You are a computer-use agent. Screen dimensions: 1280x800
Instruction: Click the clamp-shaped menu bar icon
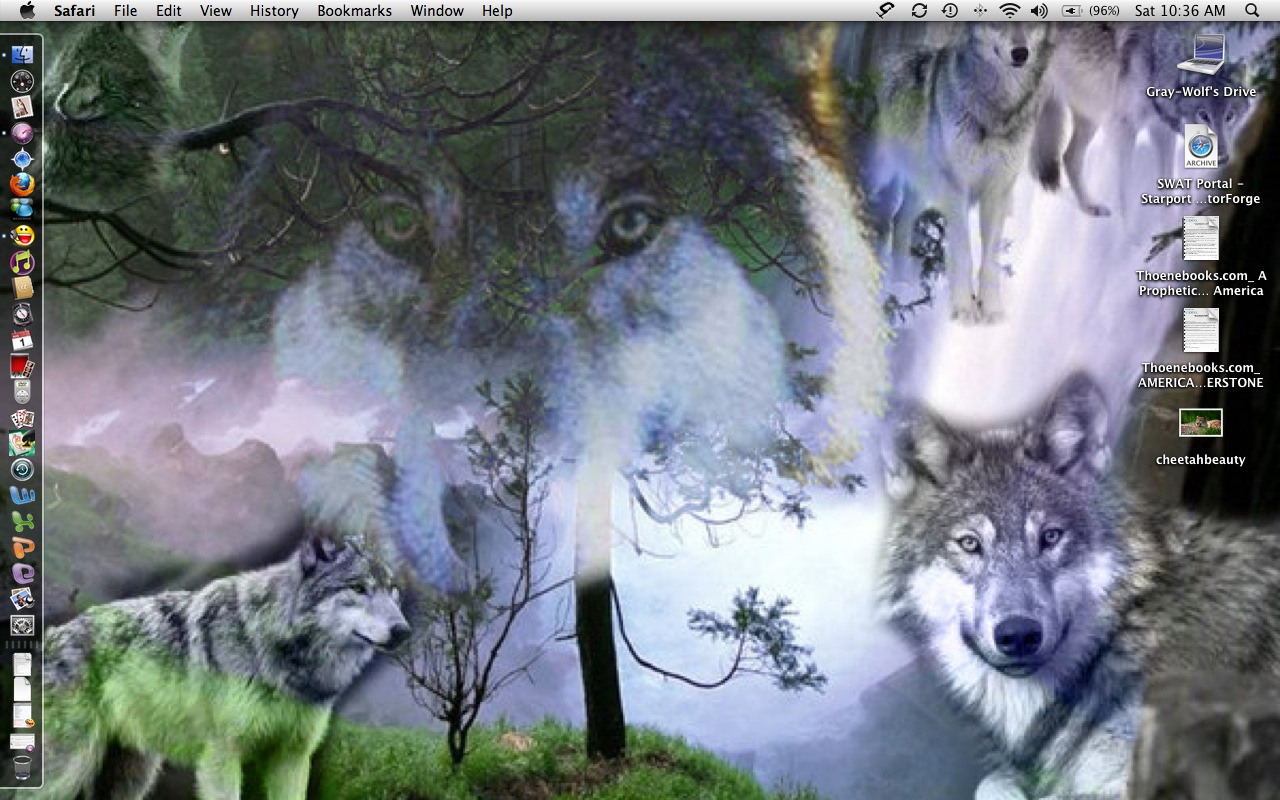[886, 10]
